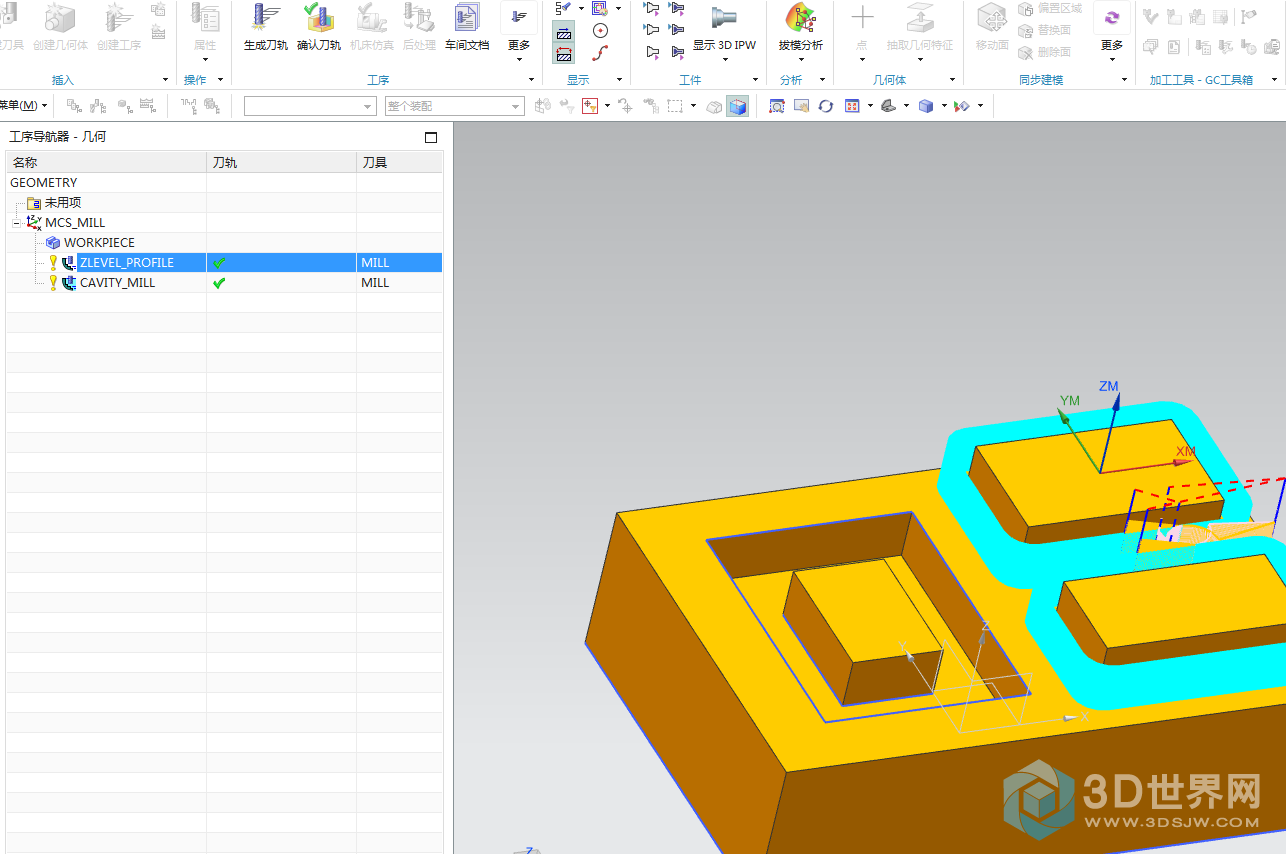Click the rotate view icon in view toolbar
The height and width of the screenshot is (854, 1286).
(x=826, y=106)
